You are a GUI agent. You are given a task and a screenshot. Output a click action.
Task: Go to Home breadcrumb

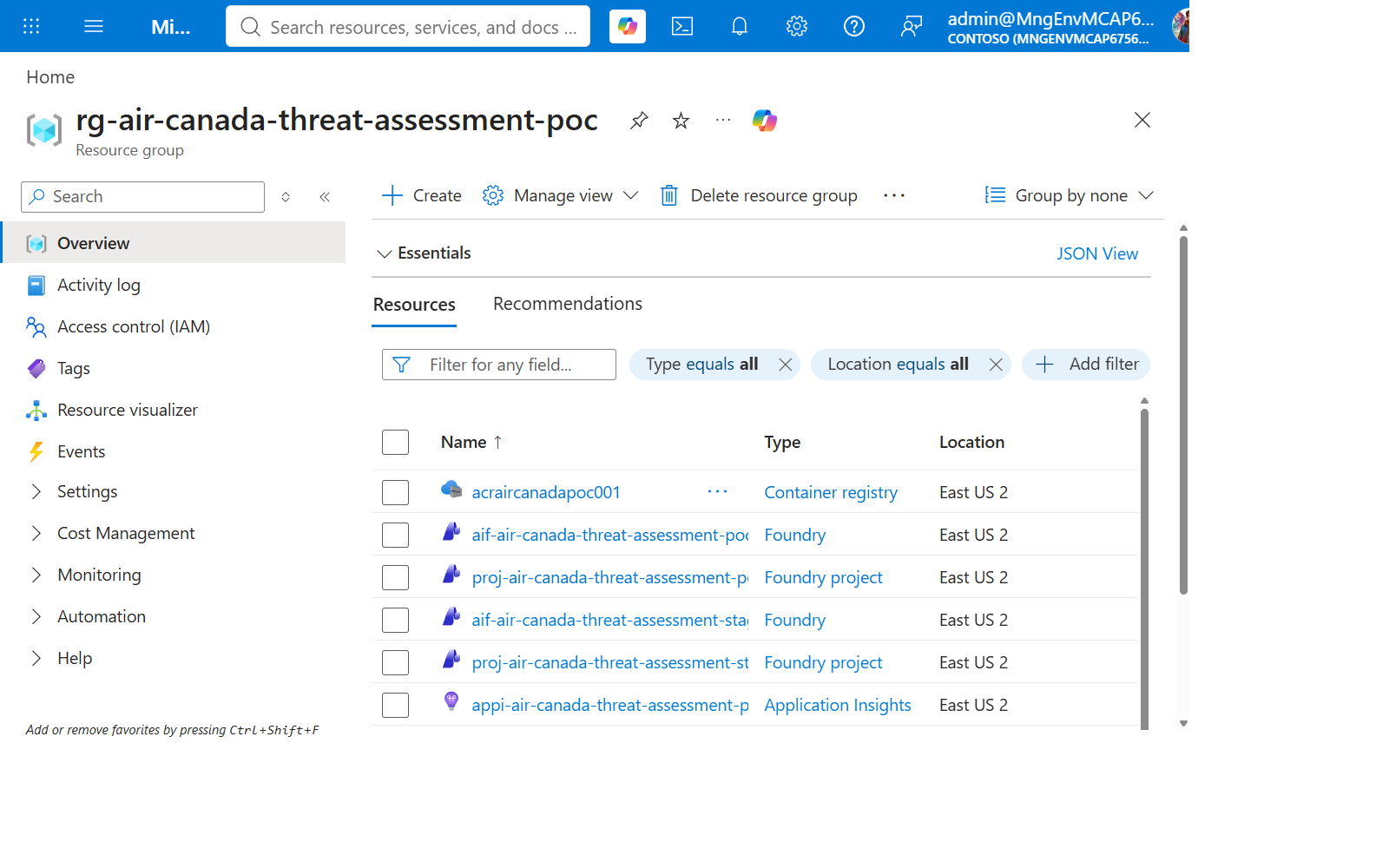tap(50, 77)
